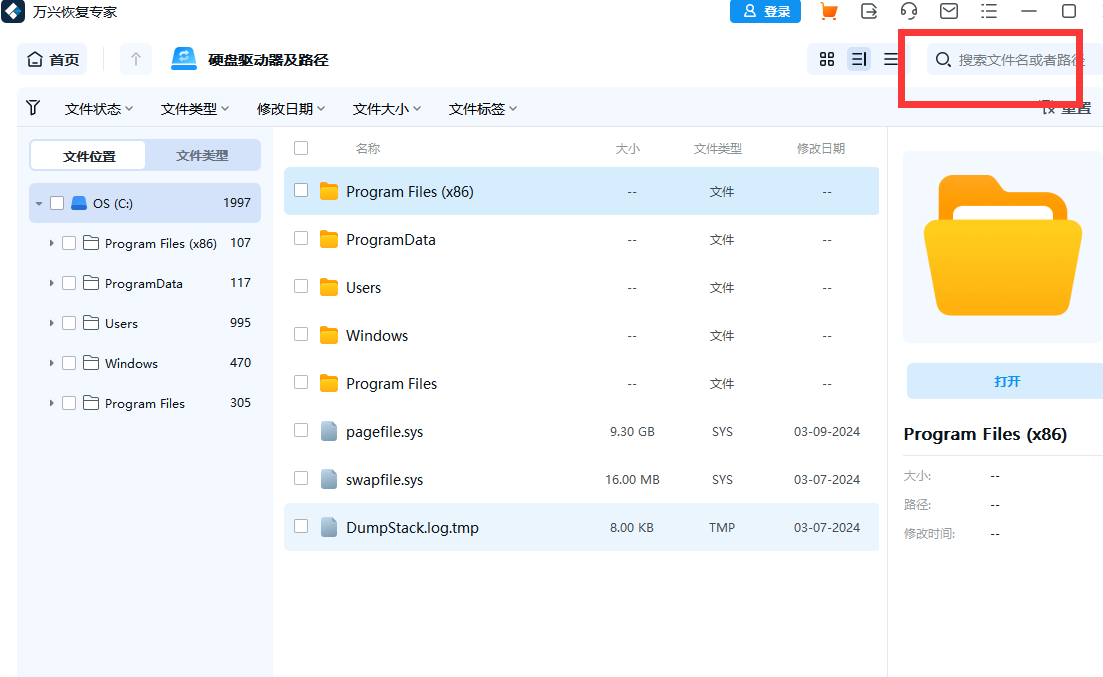Screen dimensions: 1103x677
Task: Expand the Windows folder in sidebar tree
Action: 52,362
